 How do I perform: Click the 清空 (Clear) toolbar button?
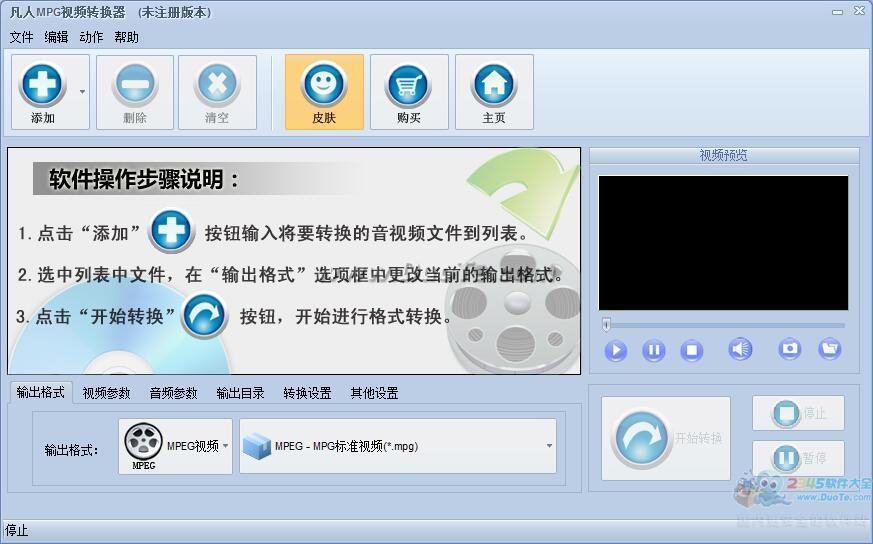click(217, 92)
